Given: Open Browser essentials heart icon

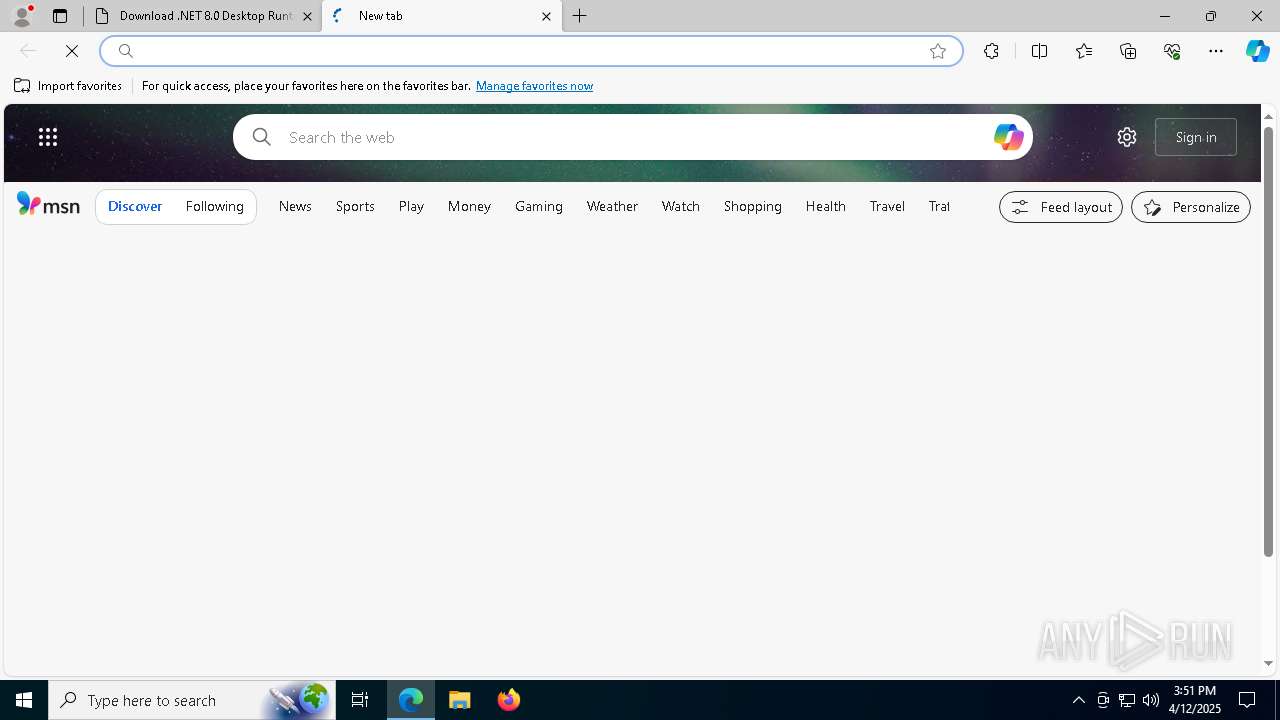Looking at the screenshot, I should (1172, 51).
